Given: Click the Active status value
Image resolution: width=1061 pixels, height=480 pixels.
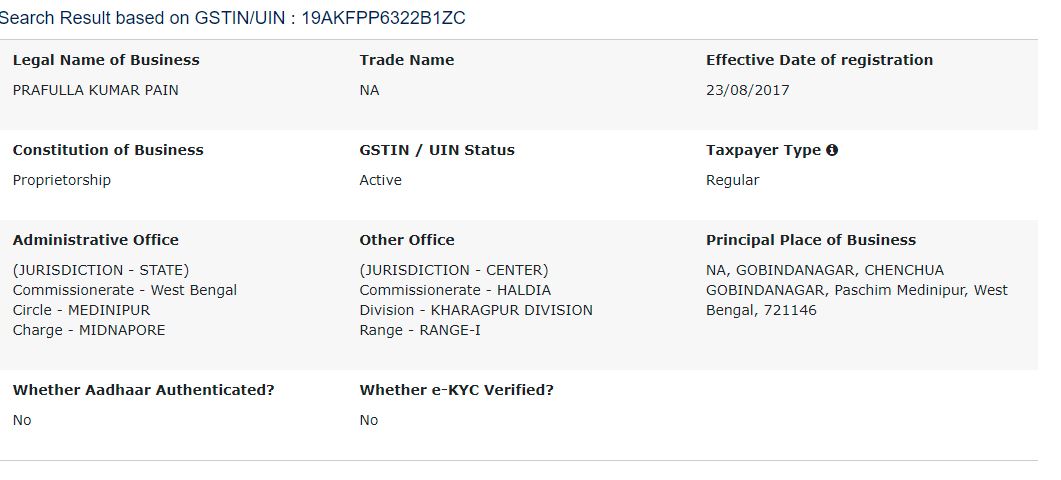Looking at the screenshot, I should coord(380,180).
